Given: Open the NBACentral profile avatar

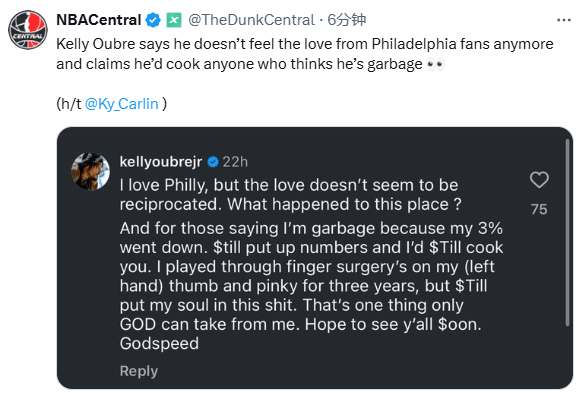Looking at the screenshot, I should coord(28,30).
